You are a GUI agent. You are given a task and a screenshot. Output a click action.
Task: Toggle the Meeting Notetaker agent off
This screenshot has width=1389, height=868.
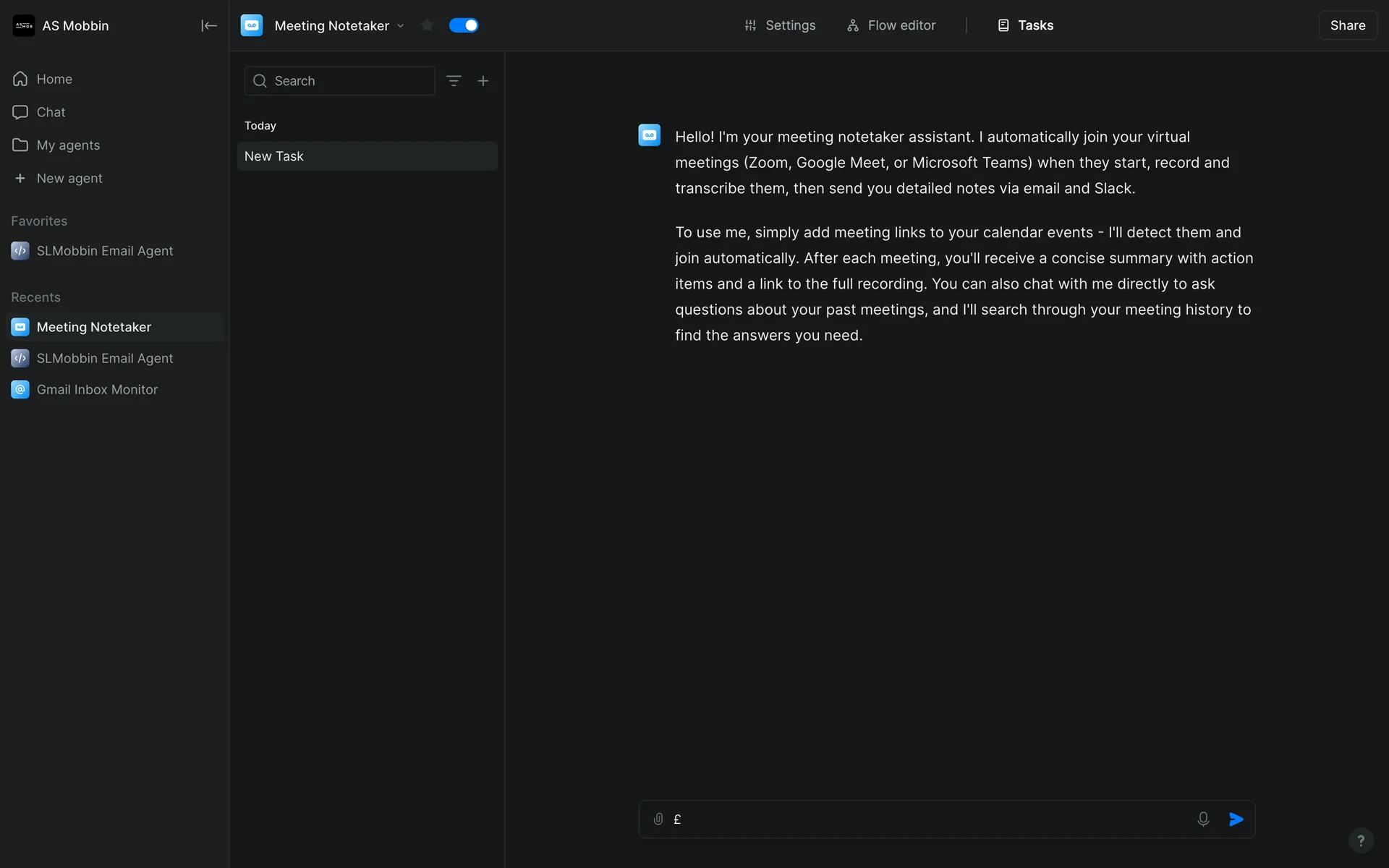point(464,25)
